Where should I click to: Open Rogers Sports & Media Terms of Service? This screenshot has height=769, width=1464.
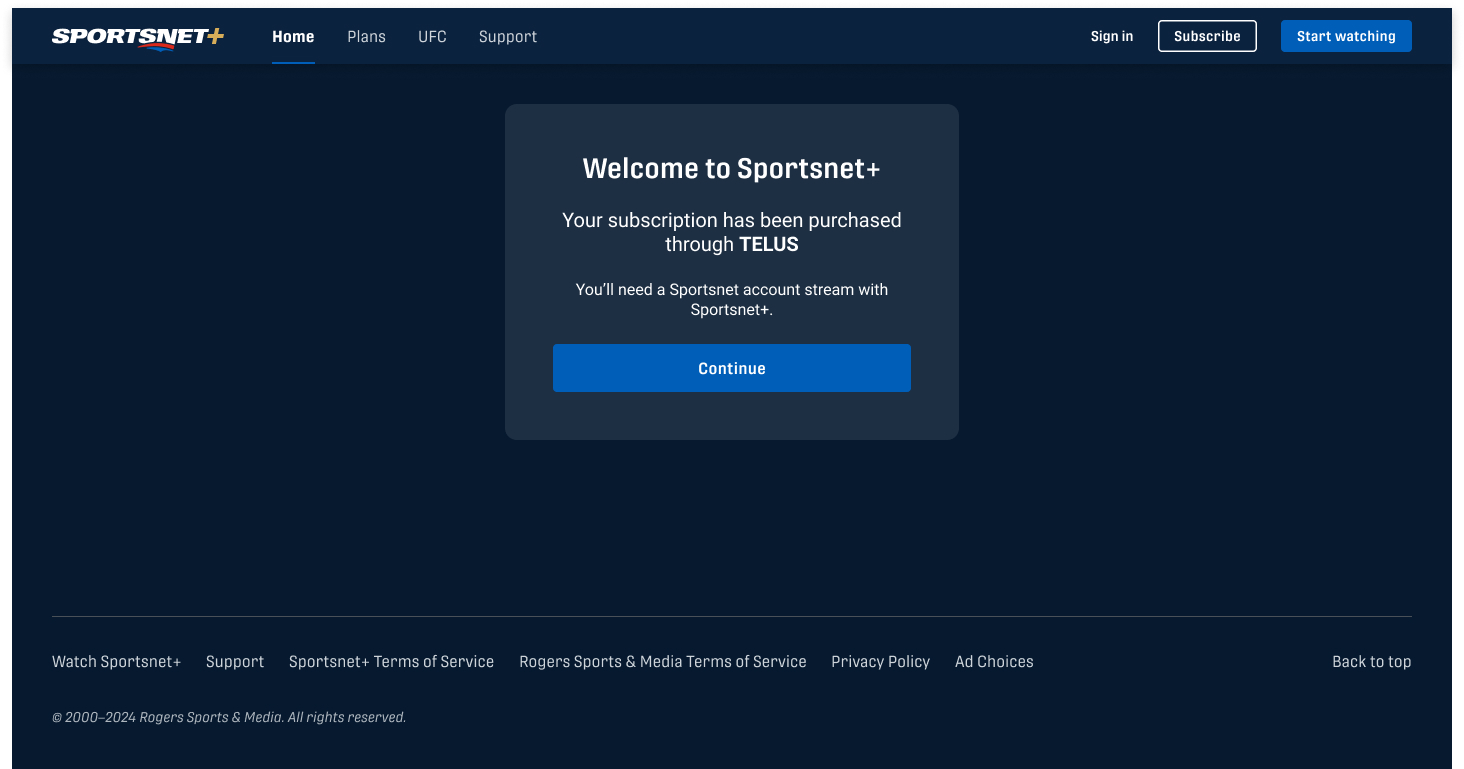663,662
